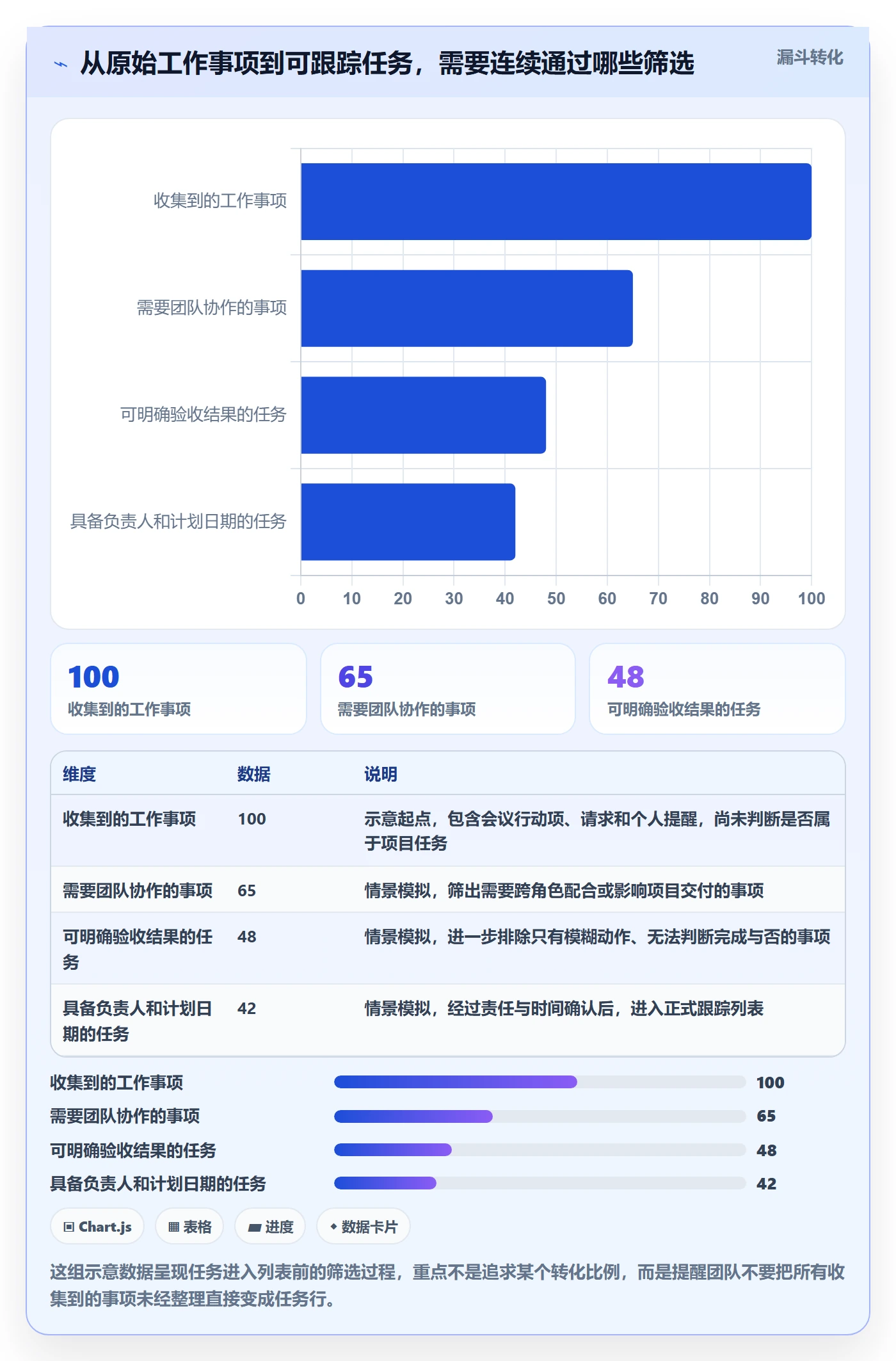Click the "维度" table column header
The height and width of the screenshot is (1361, 896).
[x=79, y=774]
